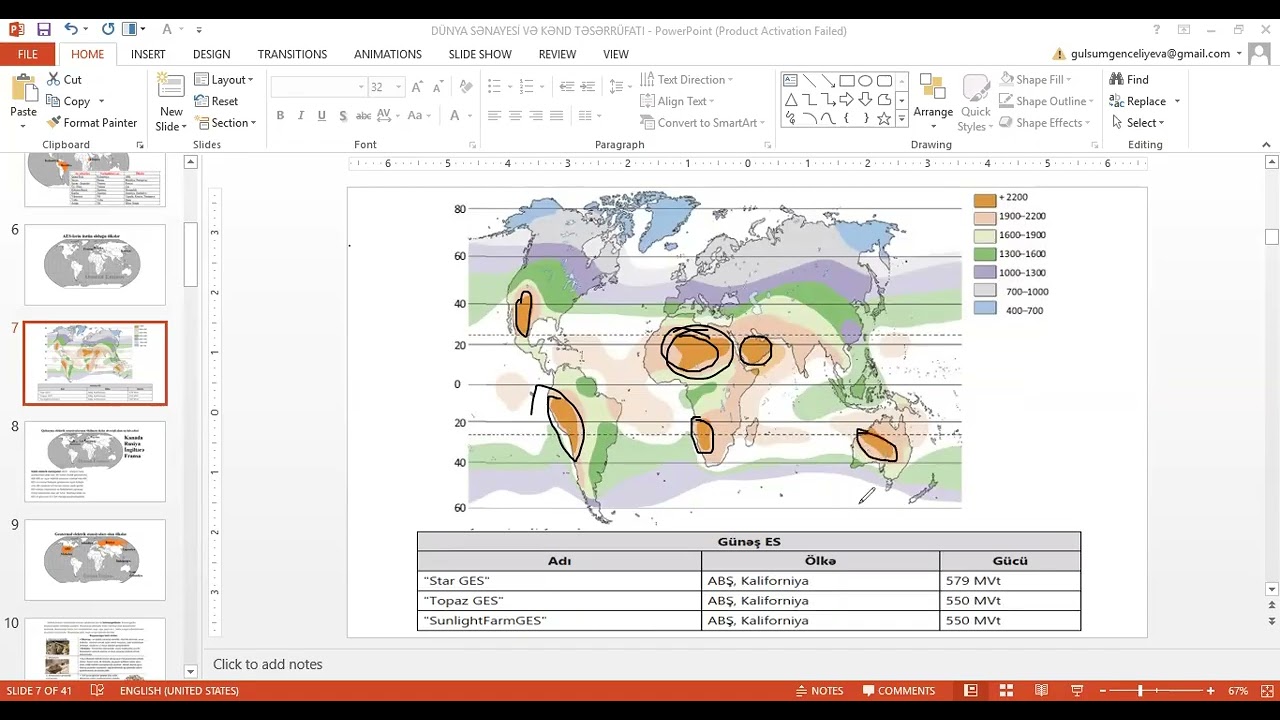Select slide 6 thumbnail
The width and height of the screenshot is (1280, 720).
click(x=95, y=265)
